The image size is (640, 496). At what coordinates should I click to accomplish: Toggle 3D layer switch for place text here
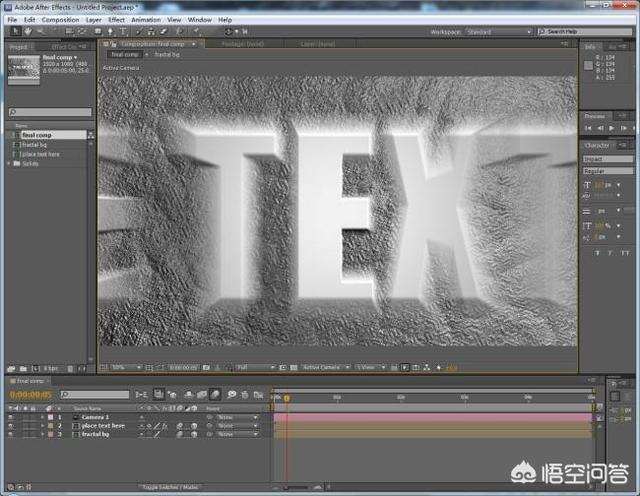[x=194, y=426]
